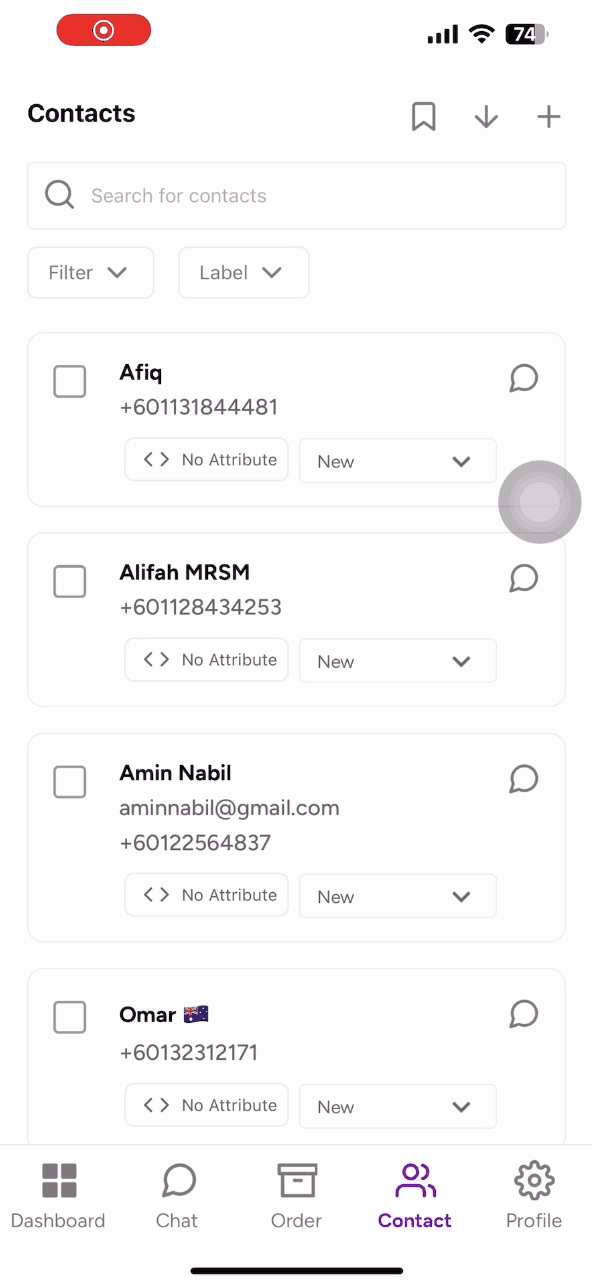Check the box beside Amin Nabil
592x1280 pixels.
70,782
